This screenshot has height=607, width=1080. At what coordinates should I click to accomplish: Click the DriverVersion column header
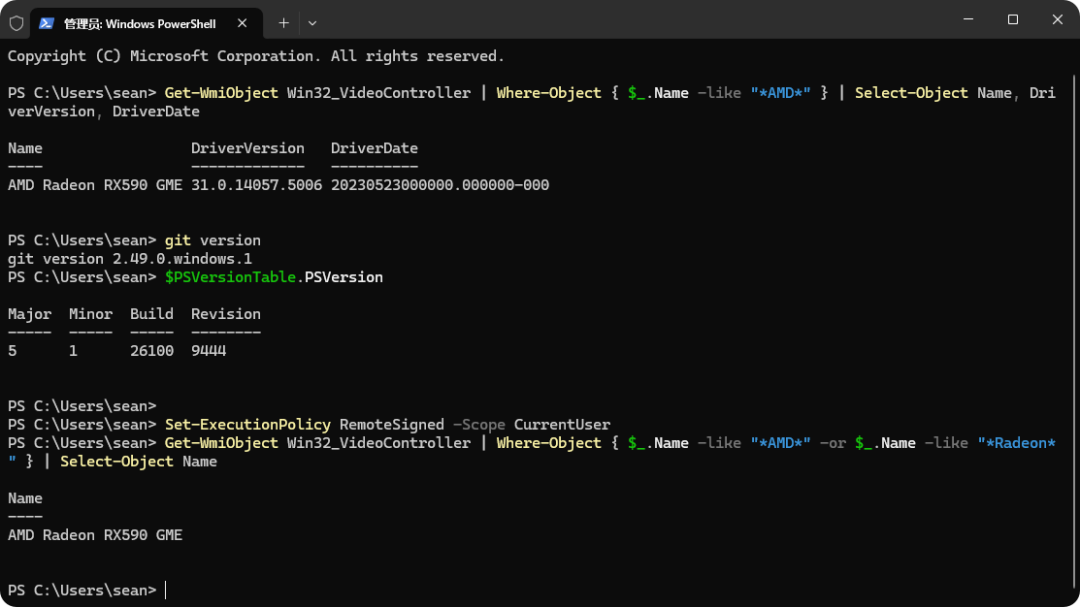247,149
